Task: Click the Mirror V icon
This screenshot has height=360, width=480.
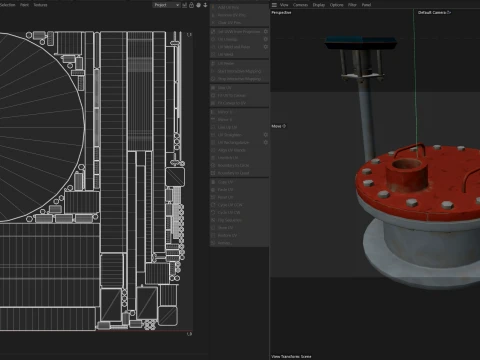Action: pos(213,120)
